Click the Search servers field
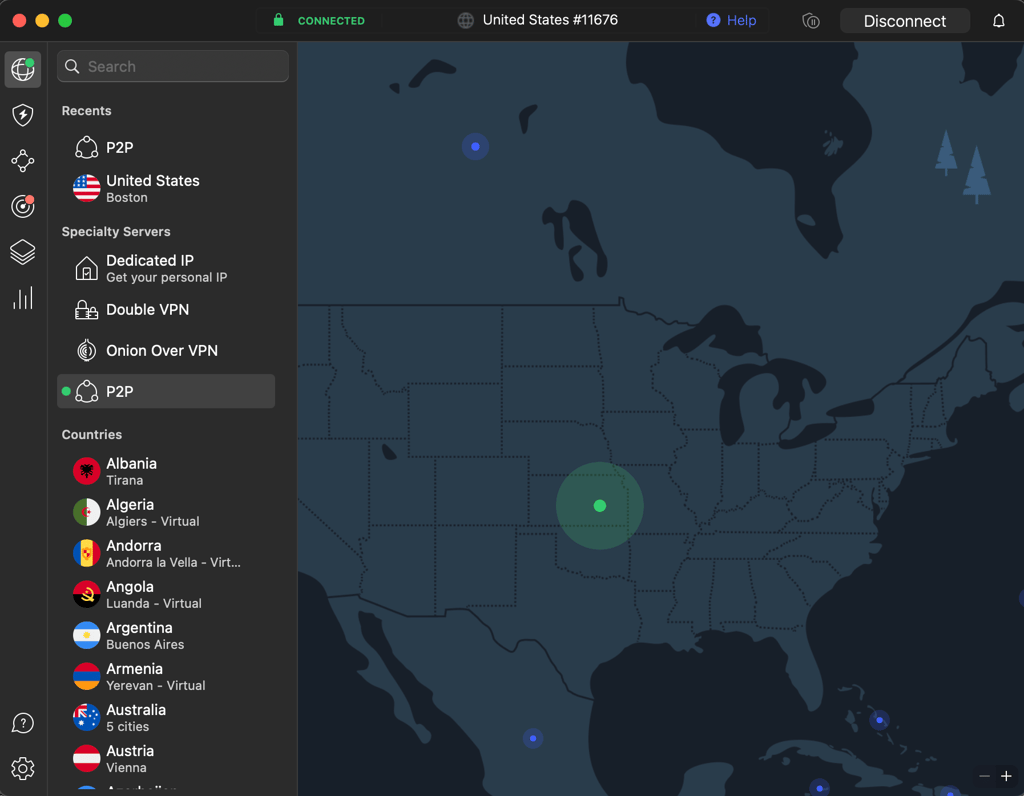The width and height of the screenshot is (1024, 796). point(173,67)
